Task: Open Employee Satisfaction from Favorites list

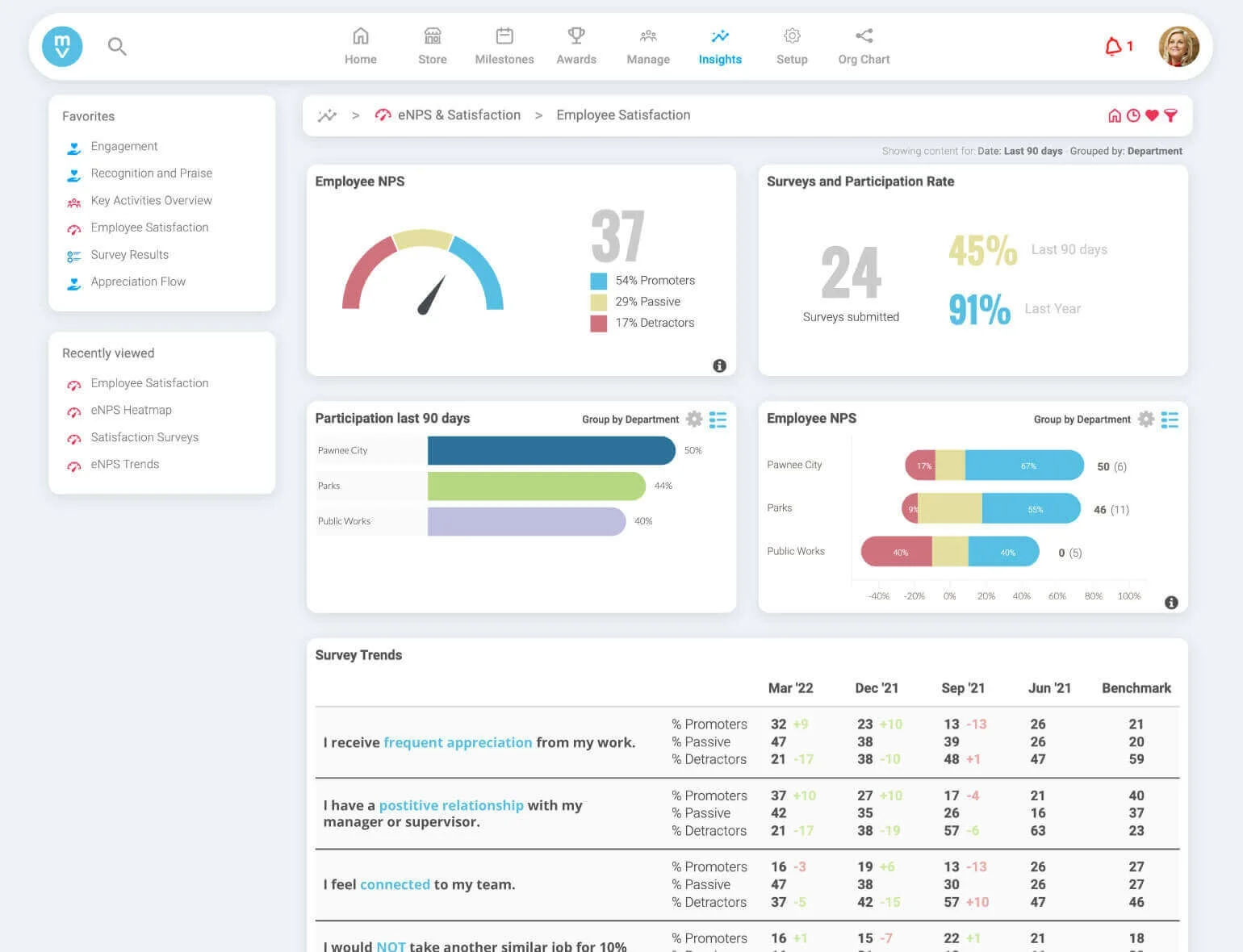Action: [x=149, y=228]
